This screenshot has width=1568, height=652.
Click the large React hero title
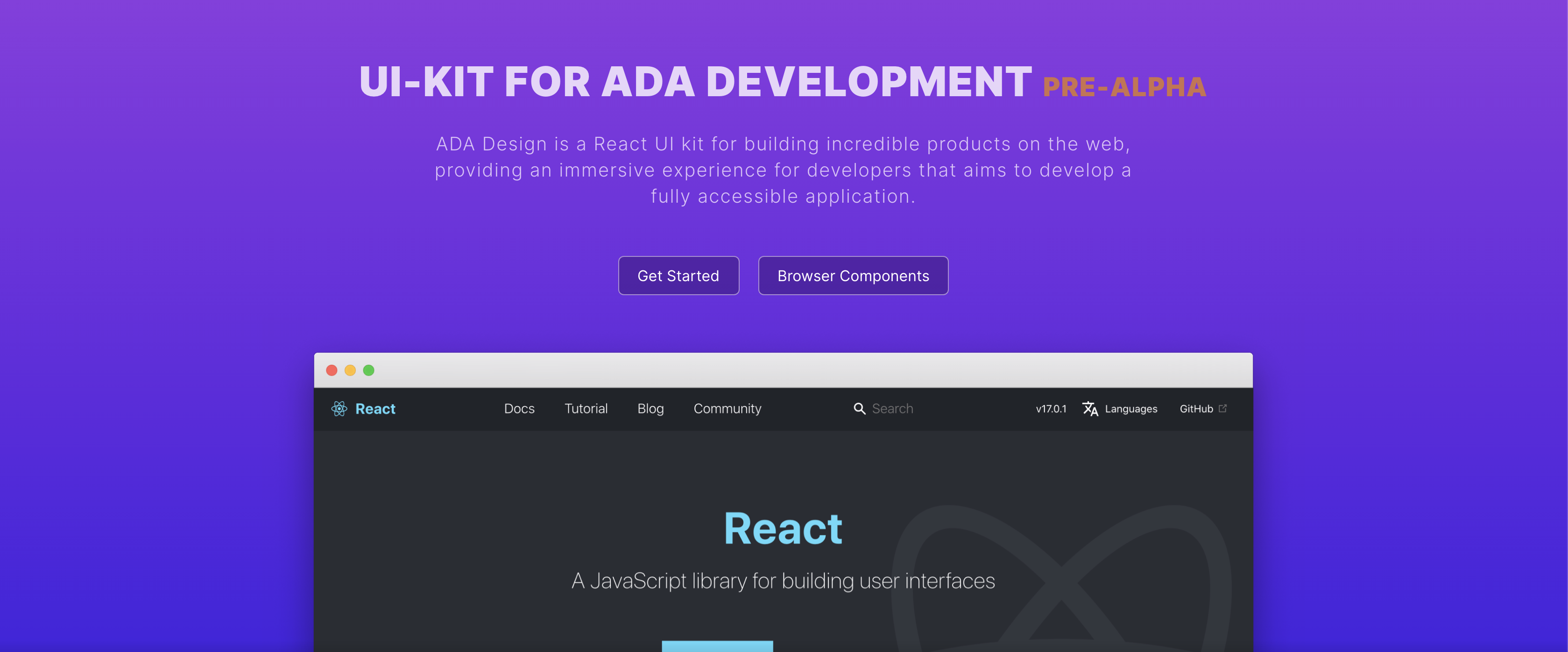click(x=784, y=528)
